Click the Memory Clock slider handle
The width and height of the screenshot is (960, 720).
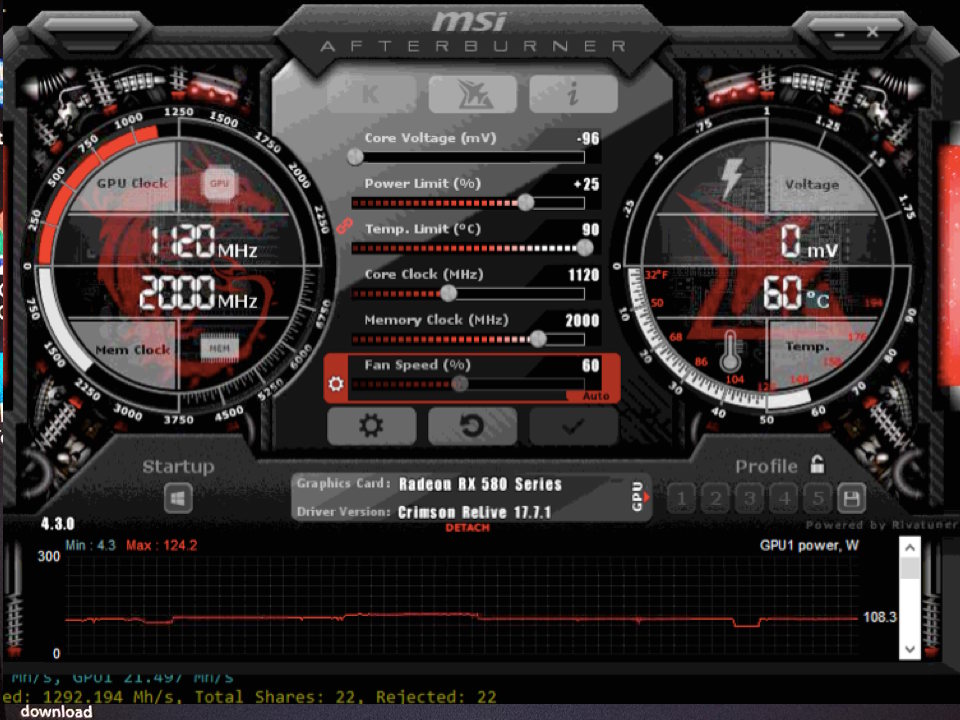538,339
